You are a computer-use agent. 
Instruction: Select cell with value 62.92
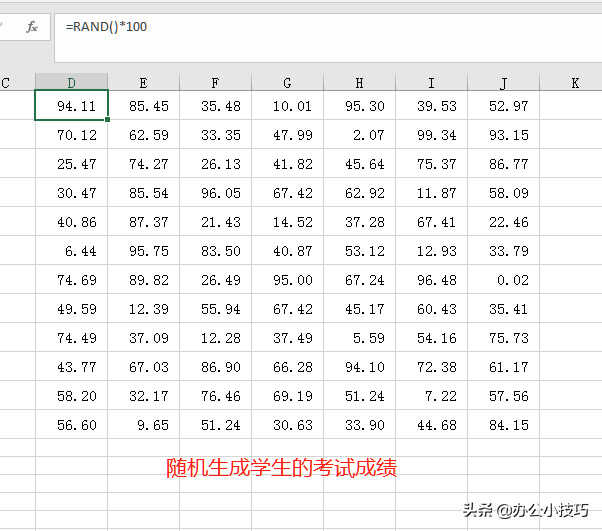point(359,192)
